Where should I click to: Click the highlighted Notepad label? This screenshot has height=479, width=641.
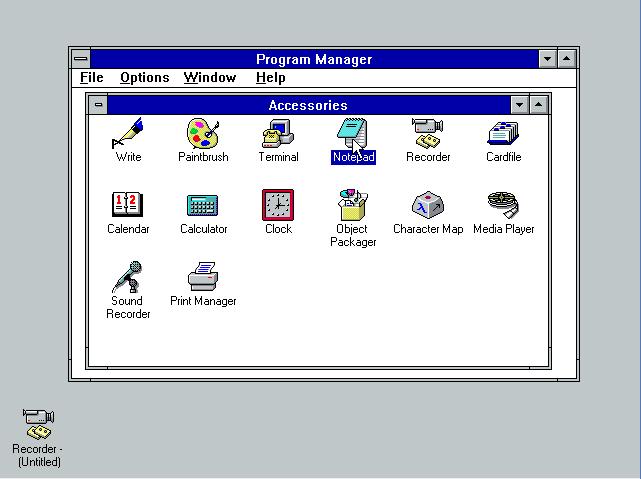tap(353, 157)
